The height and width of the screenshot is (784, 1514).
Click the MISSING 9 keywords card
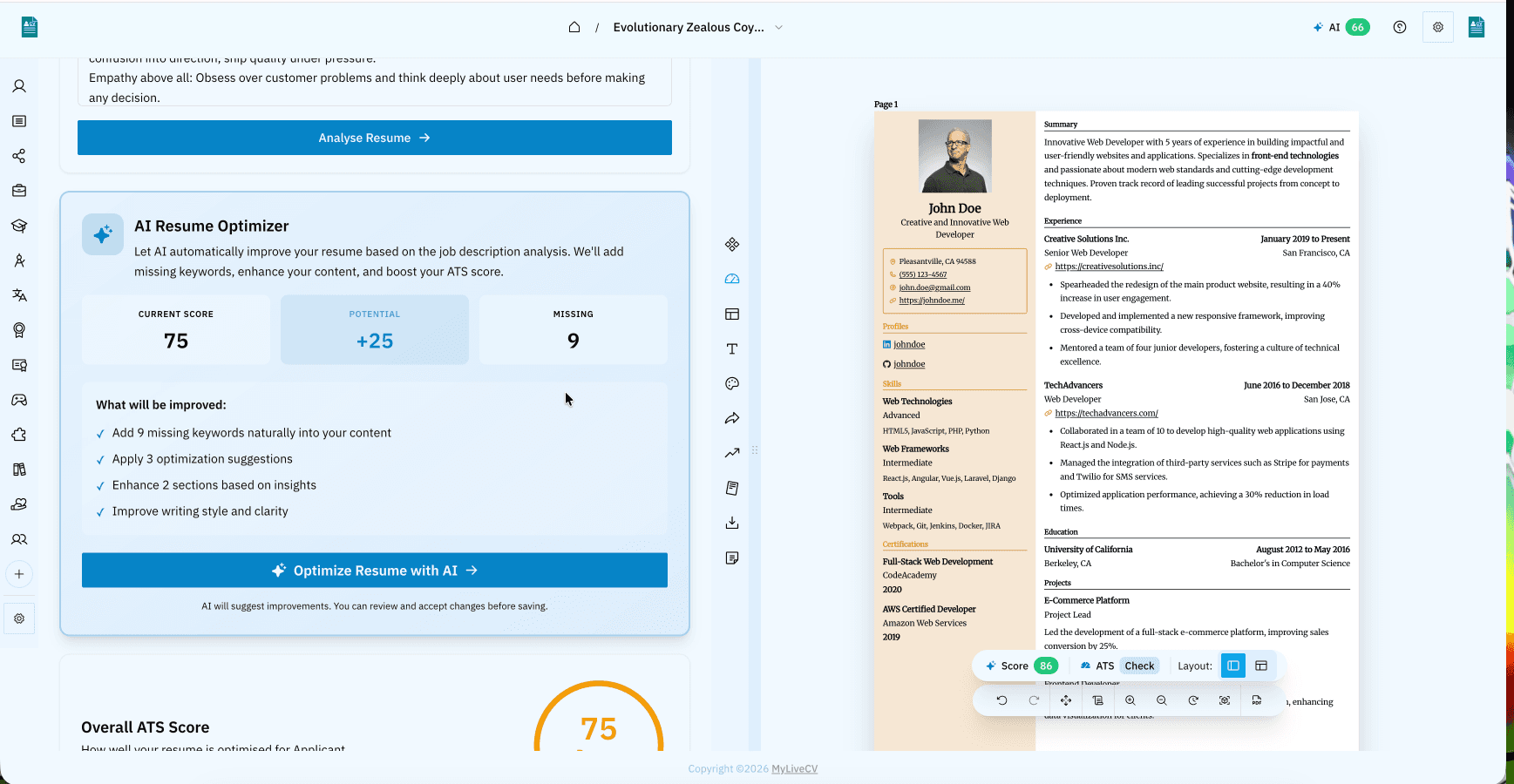[574, 329]
